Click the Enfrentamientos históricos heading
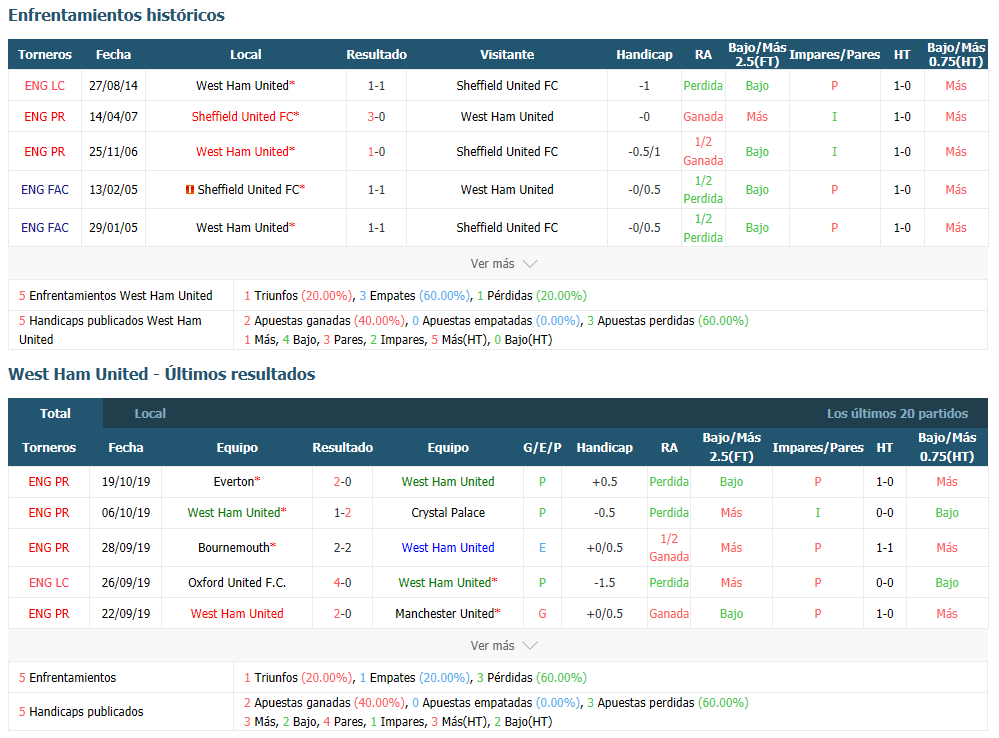The width and height of the screenshot is (999, 738). [x=117, y=15]
